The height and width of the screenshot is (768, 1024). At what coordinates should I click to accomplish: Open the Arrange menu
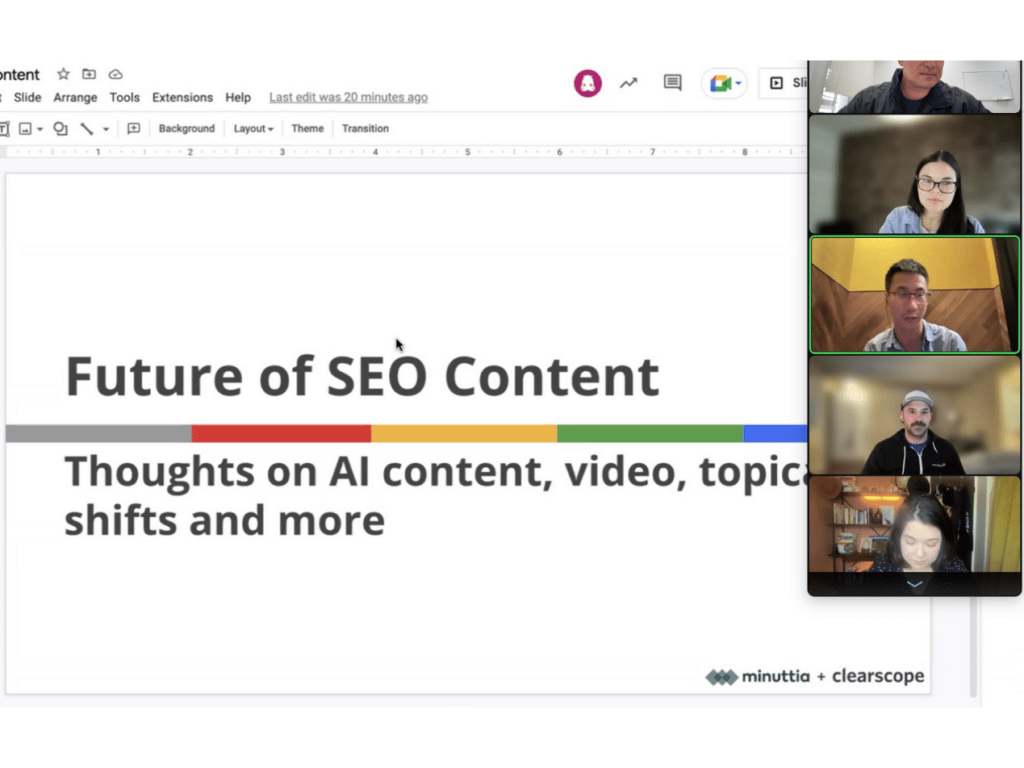tap(75, 97)
